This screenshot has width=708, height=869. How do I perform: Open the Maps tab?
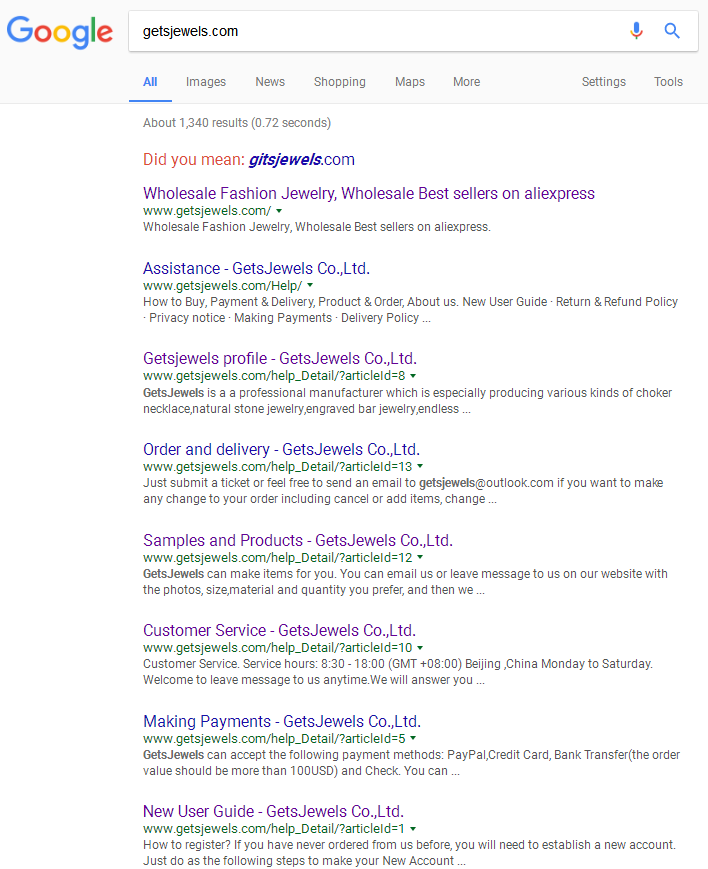coord(410,82)
